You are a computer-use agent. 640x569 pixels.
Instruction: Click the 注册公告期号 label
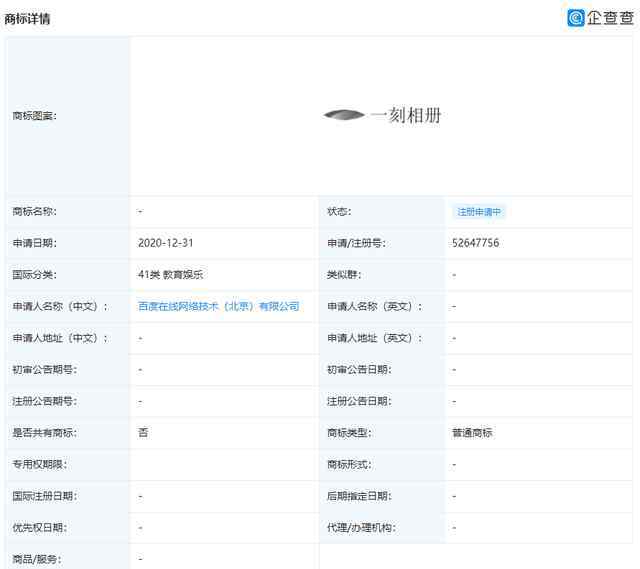[x=44, y=401]
